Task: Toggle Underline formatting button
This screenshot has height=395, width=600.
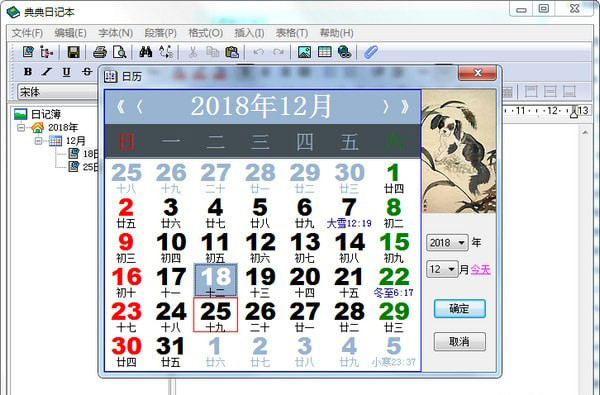Action: [x=67, y=72]
